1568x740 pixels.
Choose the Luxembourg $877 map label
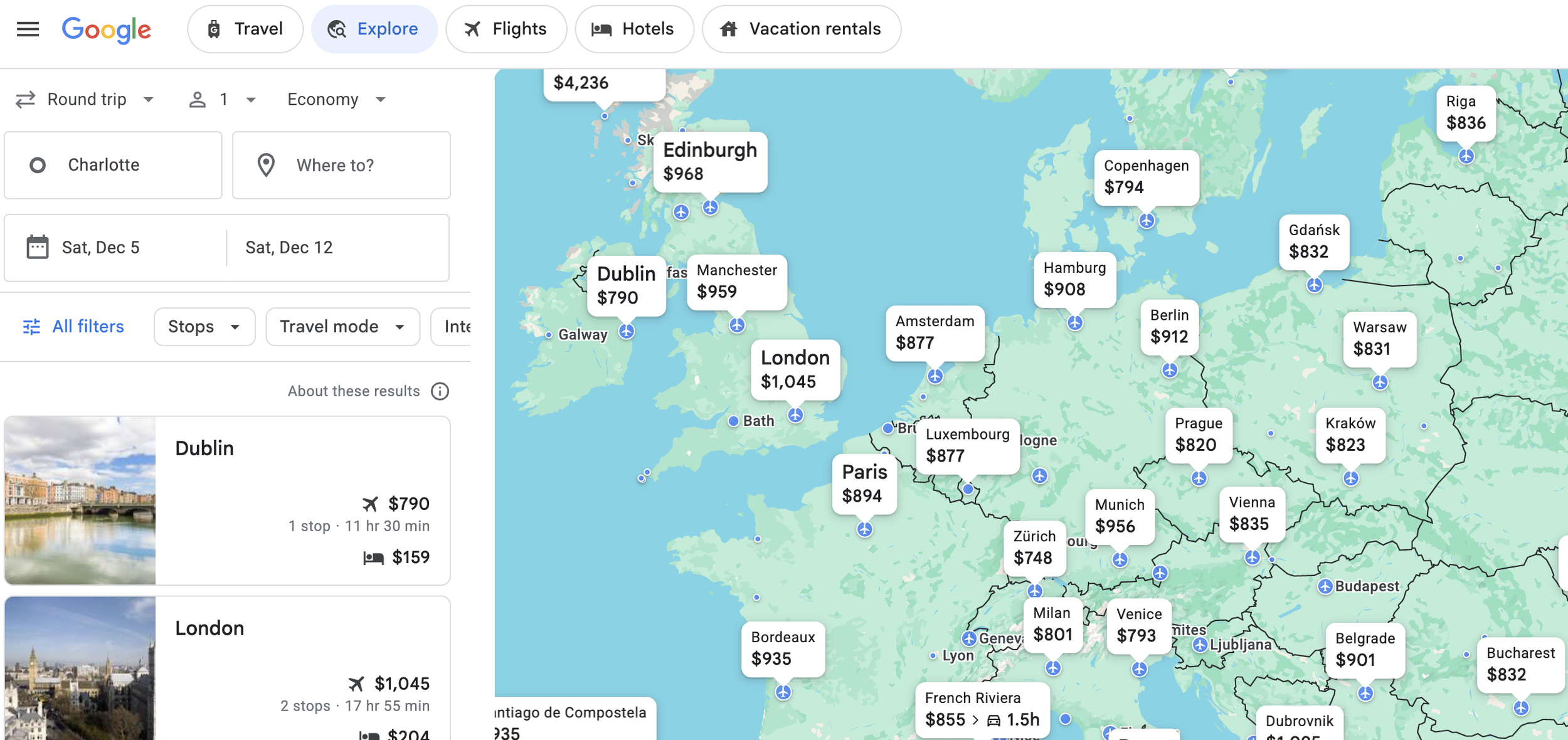(x=968, y=446)
